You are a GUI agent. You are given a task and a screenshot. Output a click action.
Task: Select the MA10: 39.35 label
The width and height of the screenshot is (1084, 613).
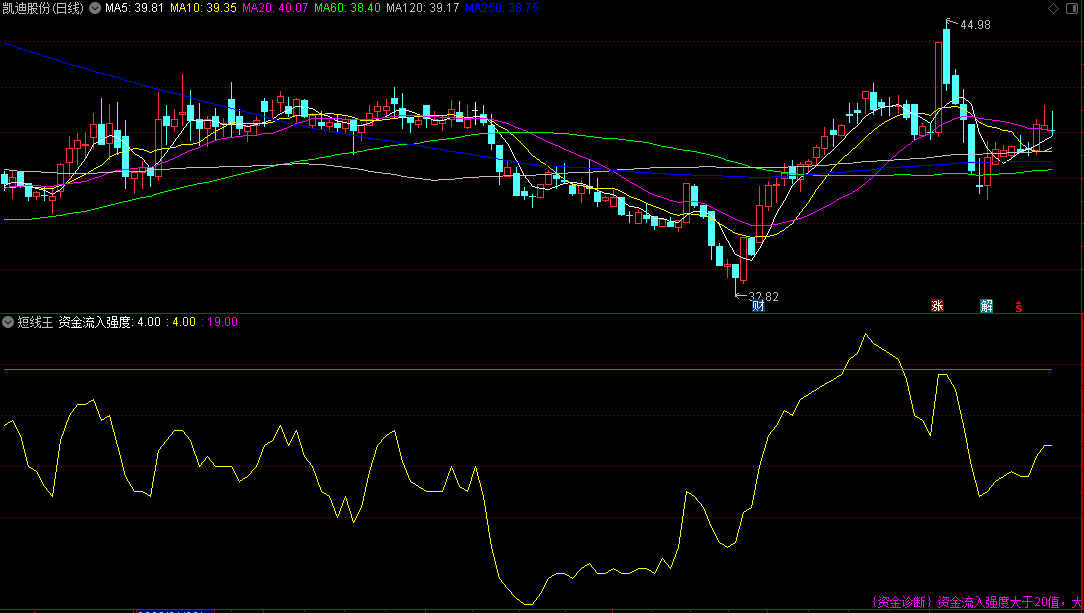pyautogui.click(x=203, y=8)
